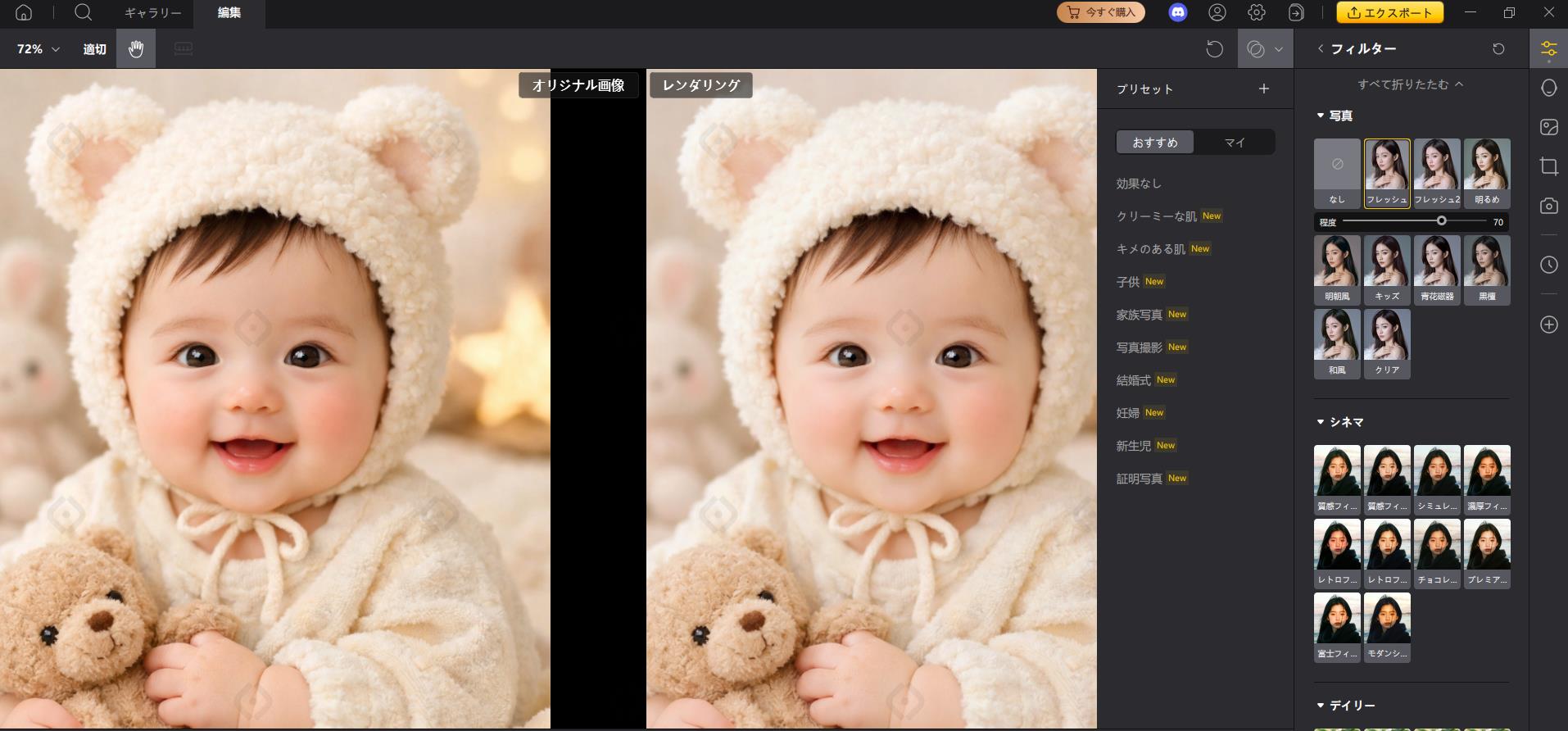Expand the compare view mode dropdown arrow

1279,49
